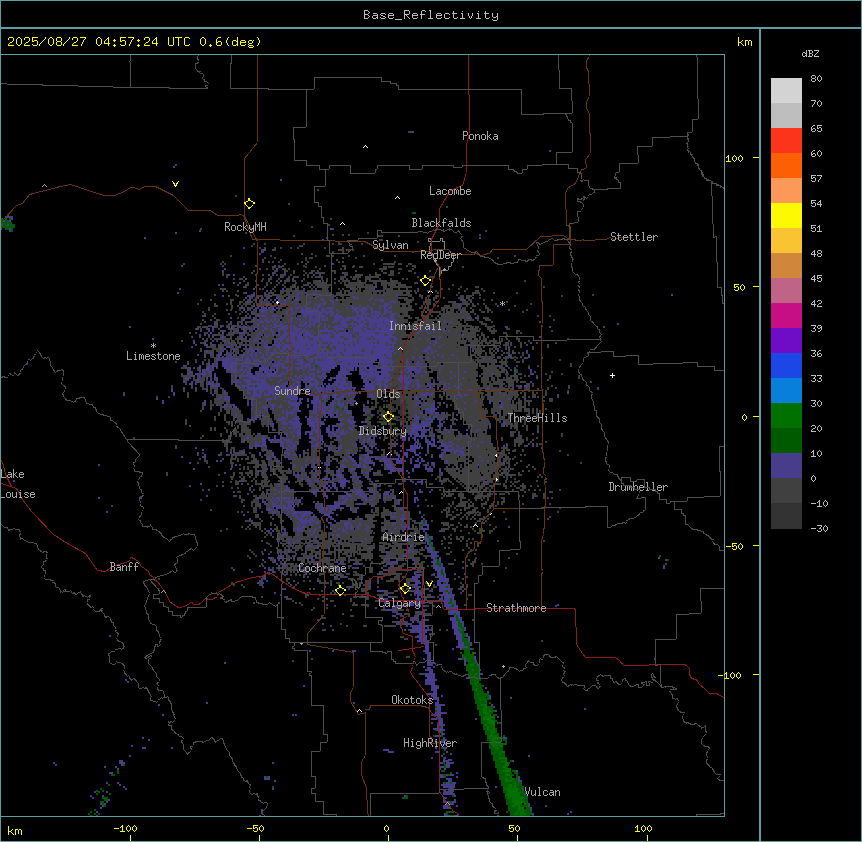Screen dimensions: 862x842
Task: Click the white plus marker north of Drumheller
Action: click(612, 375)
